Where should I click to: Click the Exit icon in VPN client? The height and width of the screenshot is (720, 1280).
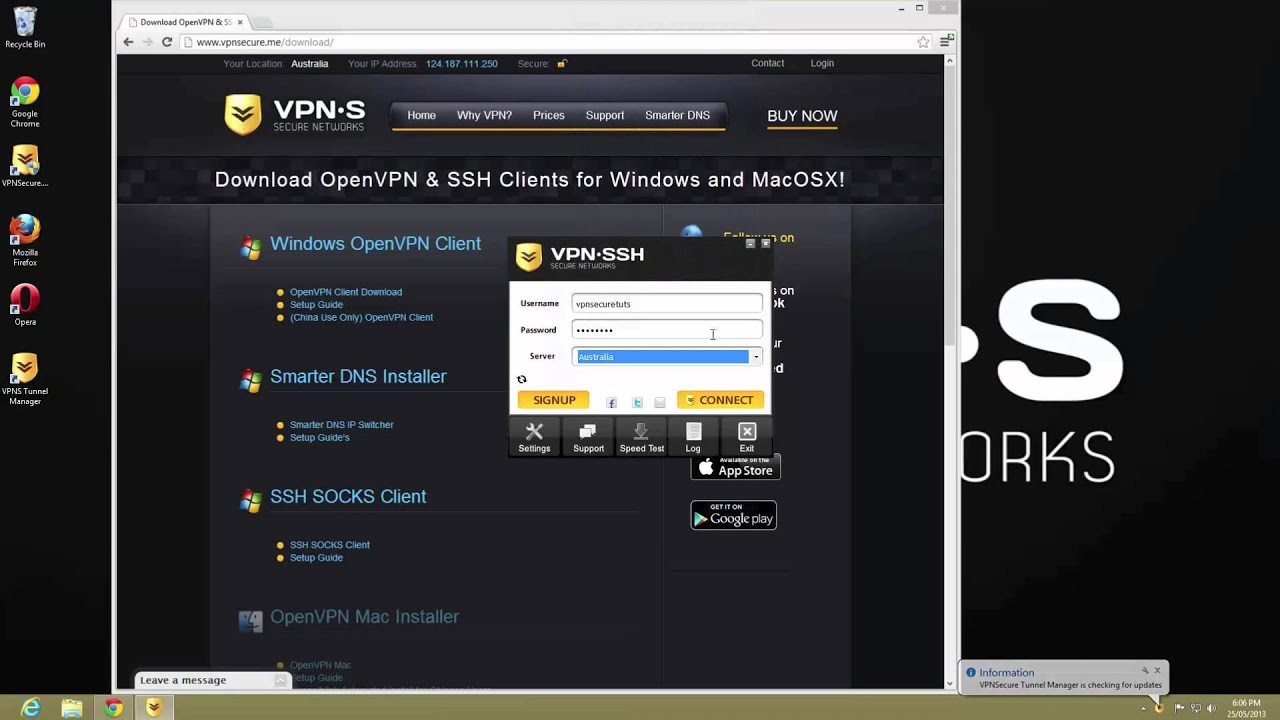coord(747,437)
